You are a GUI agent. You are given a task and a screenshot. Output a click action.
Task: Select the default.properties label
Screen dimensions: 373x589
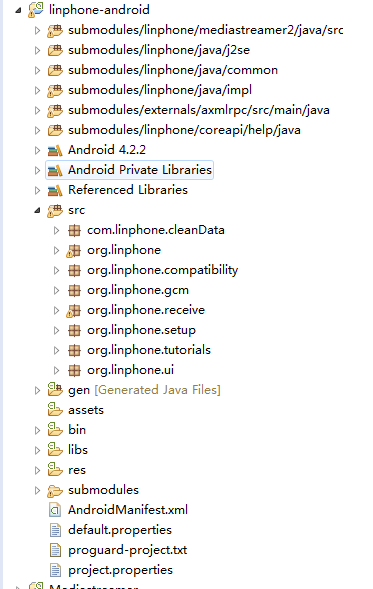(x=120, y=530)
